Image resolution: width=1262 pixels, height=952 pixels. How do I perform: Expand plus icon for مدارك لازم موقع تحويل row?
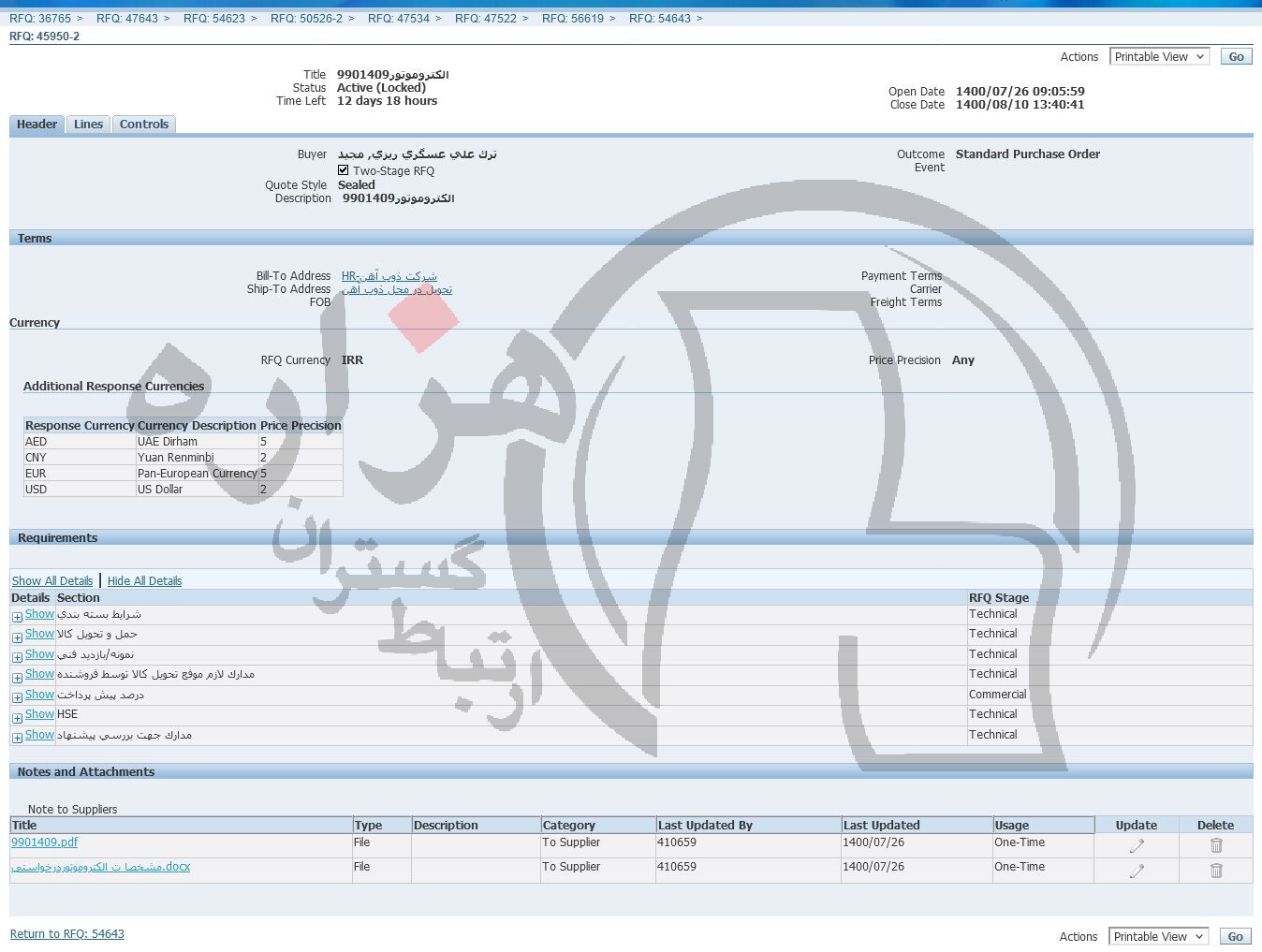coord(17,677)
